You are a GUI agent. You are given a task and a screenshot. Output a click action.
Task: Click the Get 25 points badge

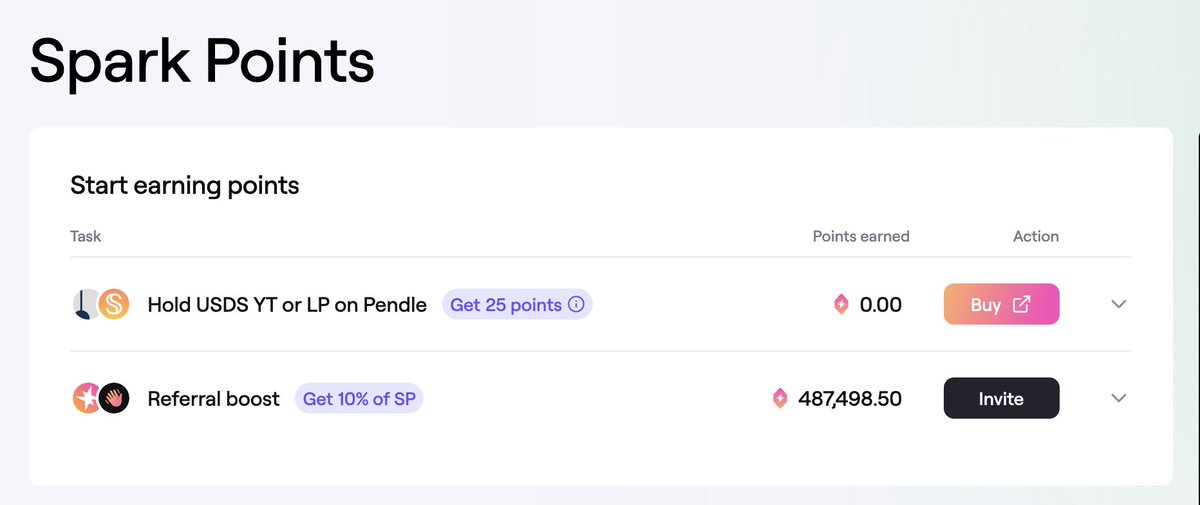[x=517, y=305]
